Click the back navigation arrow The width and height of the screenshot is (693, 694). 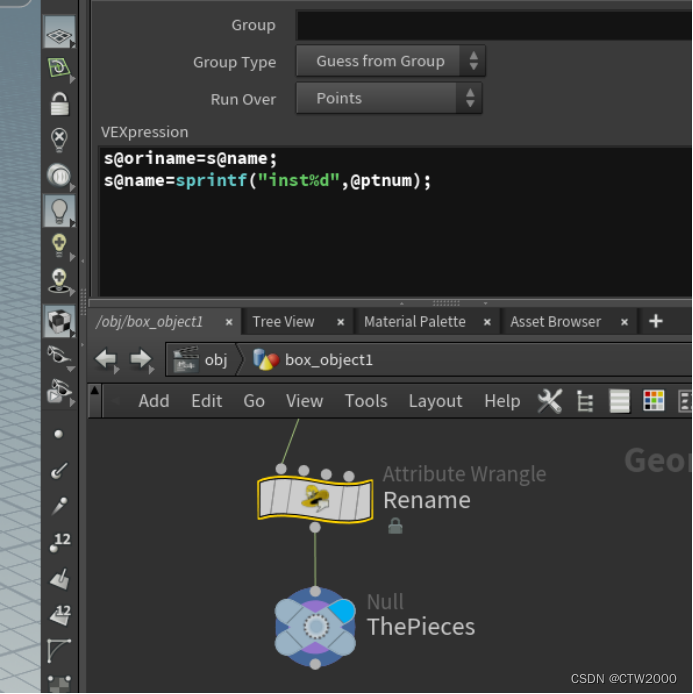(x=106, y=359)
